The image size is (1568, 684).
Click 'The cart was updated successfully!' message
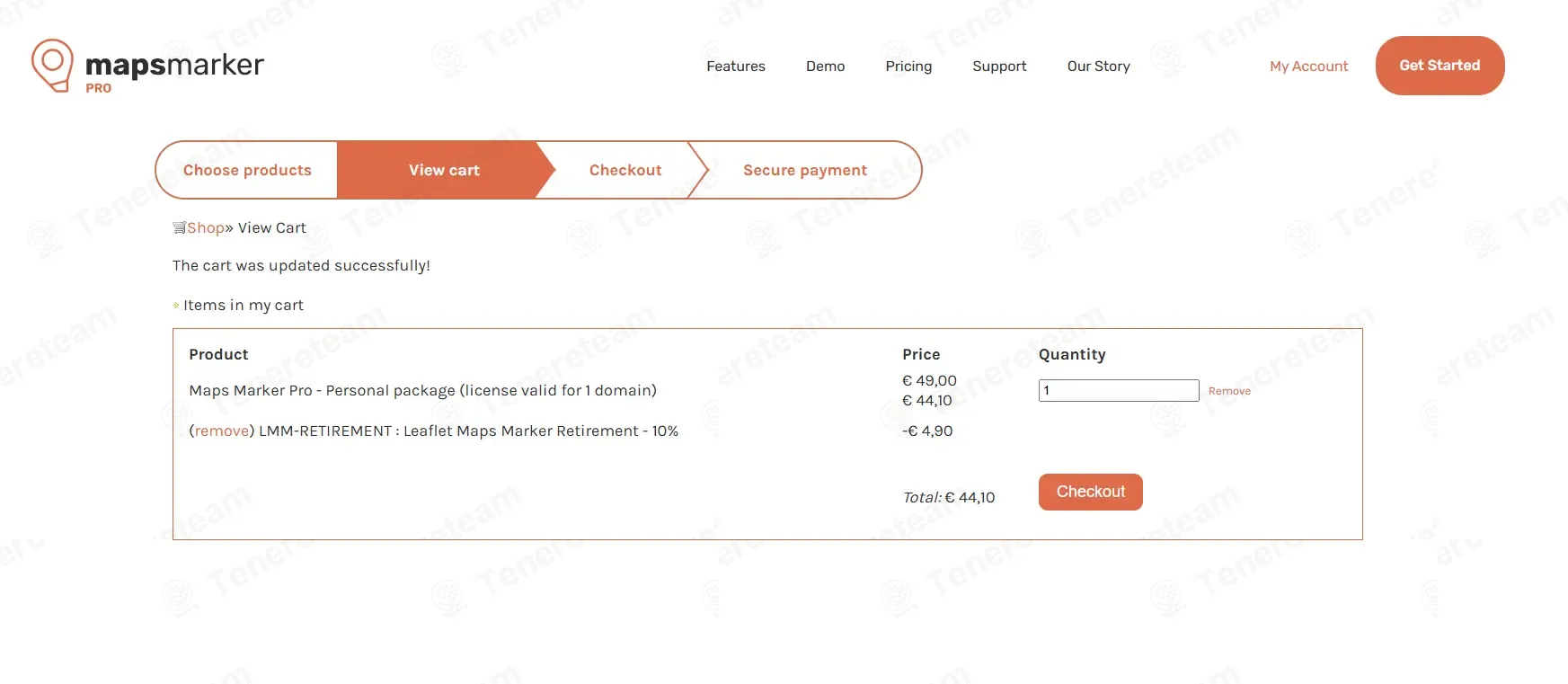point(301,265)
